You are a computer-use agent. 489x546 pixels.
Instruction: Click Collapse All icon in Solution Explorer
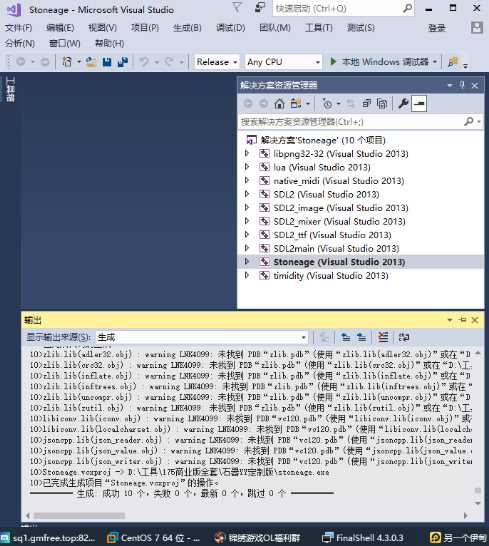click(x=366, y=103)
